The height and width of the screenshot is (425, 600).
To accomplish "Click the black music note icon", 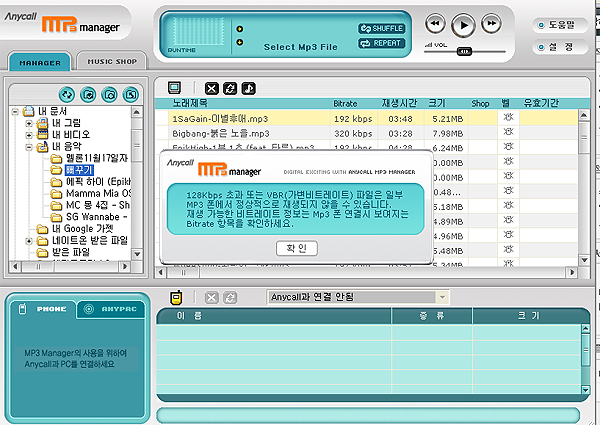I will point(249,88).
